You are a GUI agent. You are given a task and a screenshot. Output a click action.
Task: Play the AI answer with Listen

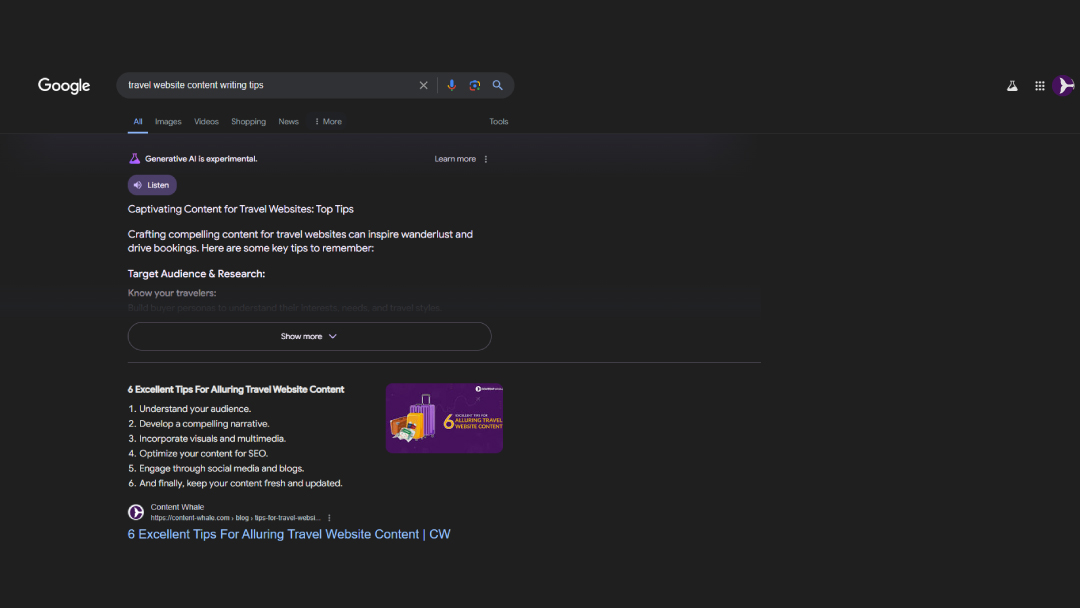(152, 185)
